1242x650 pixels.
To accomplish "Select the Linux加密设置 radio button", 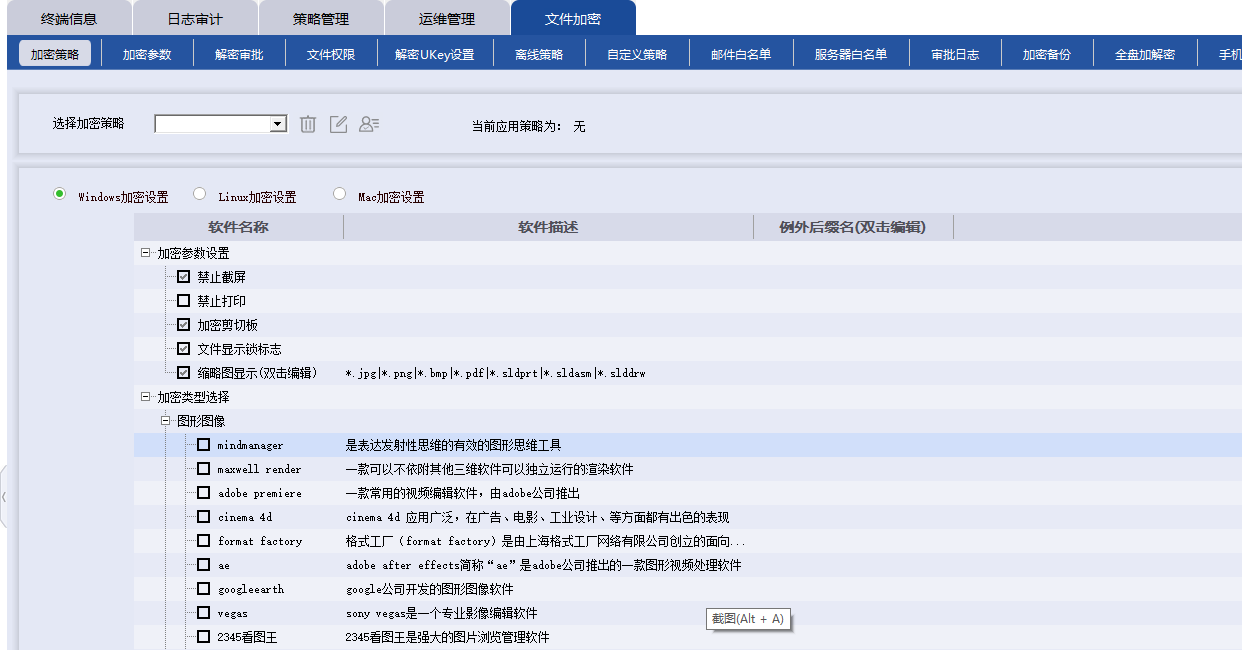I will click(200, 194).
